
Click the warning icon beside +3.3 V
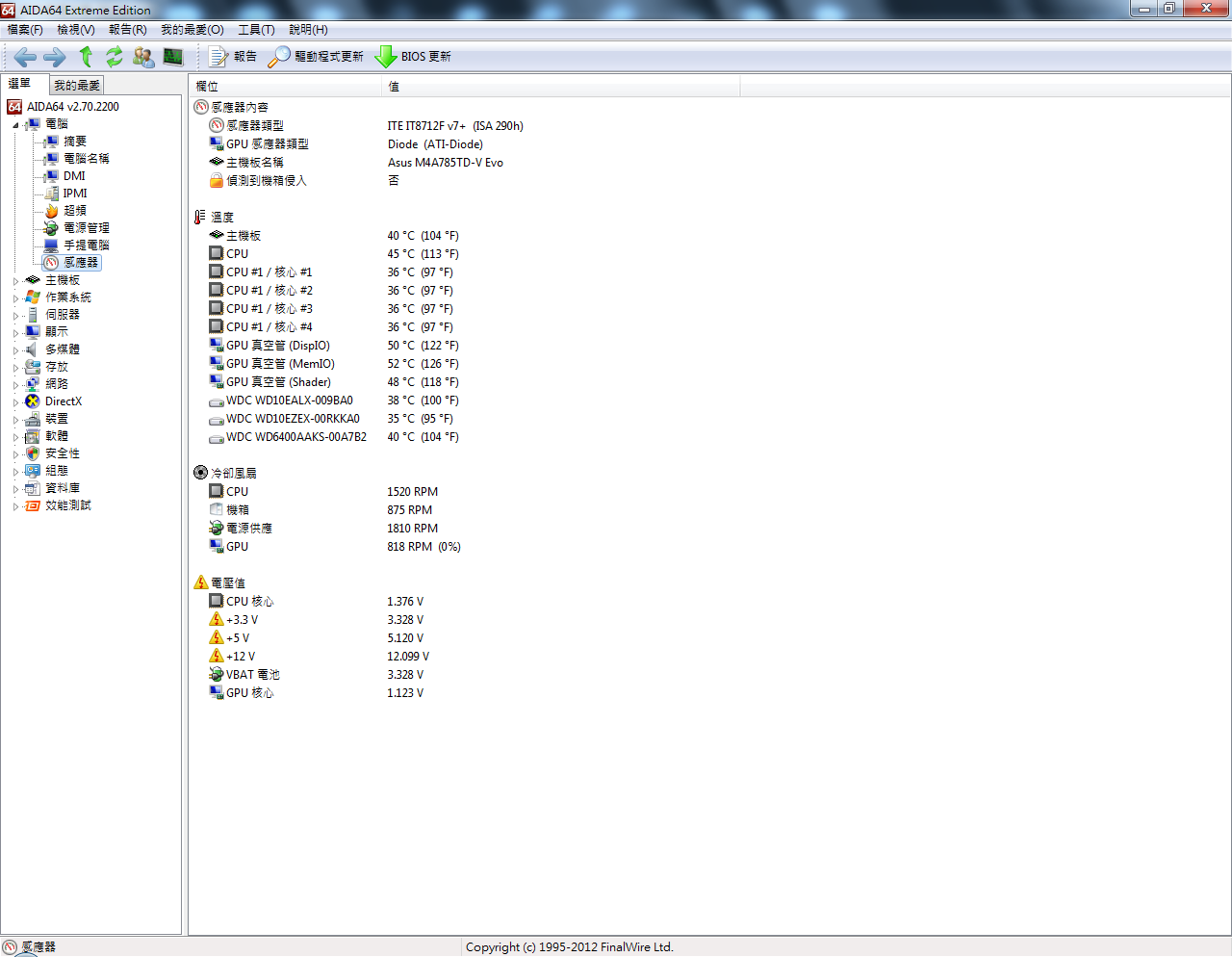pos(217,619)
